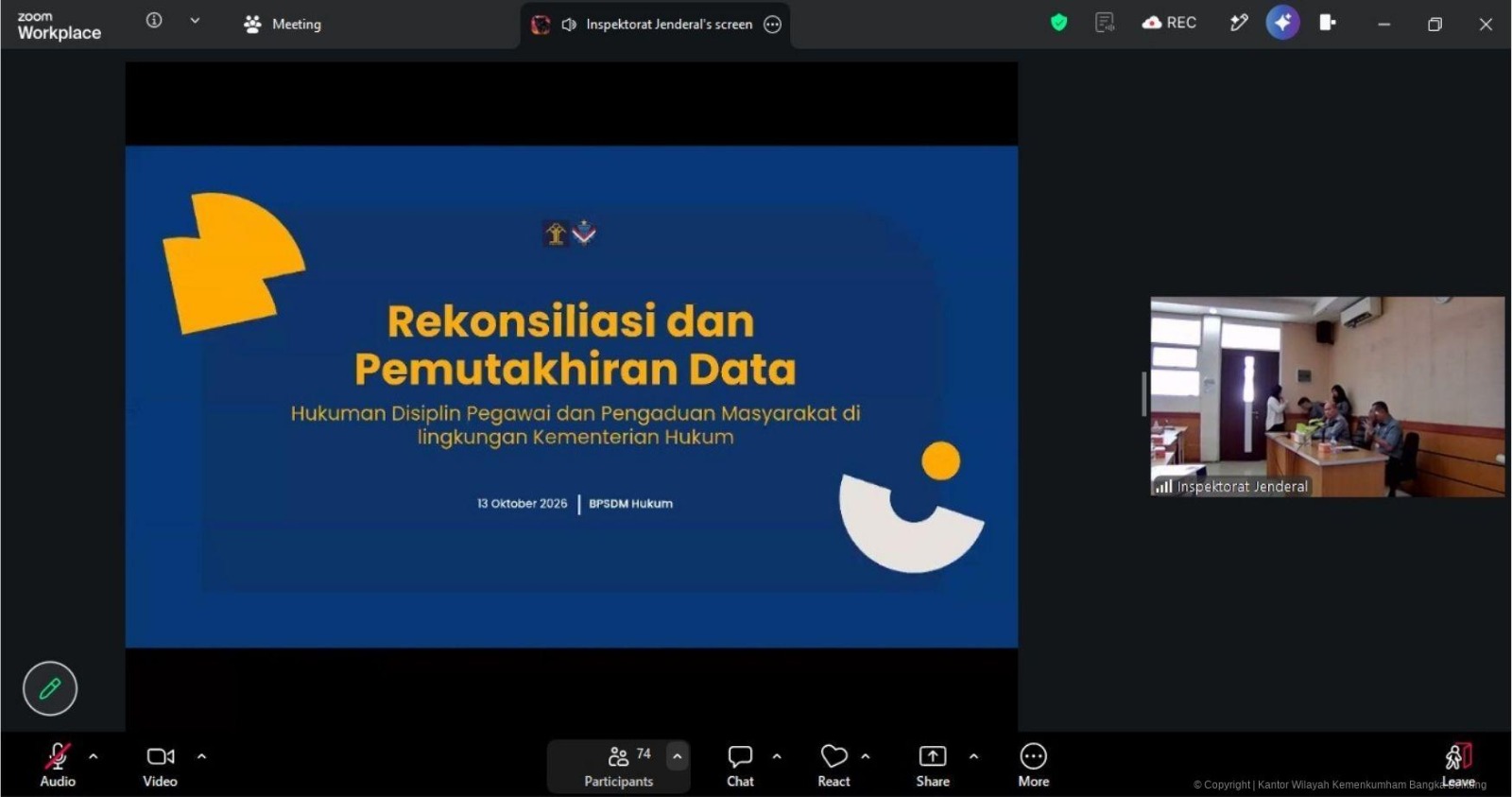Click the green pencil annotate button

pos(50,688)
